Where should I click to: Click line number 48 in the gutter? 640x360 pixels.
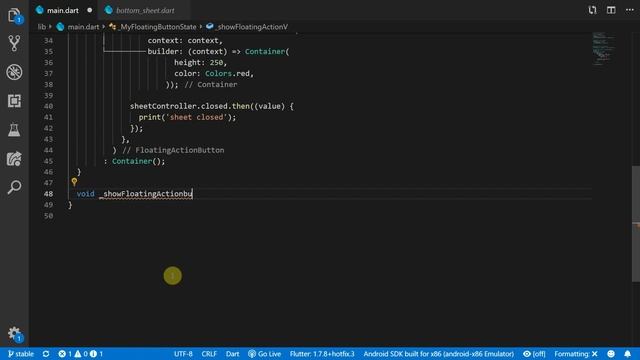pos(48,194)
